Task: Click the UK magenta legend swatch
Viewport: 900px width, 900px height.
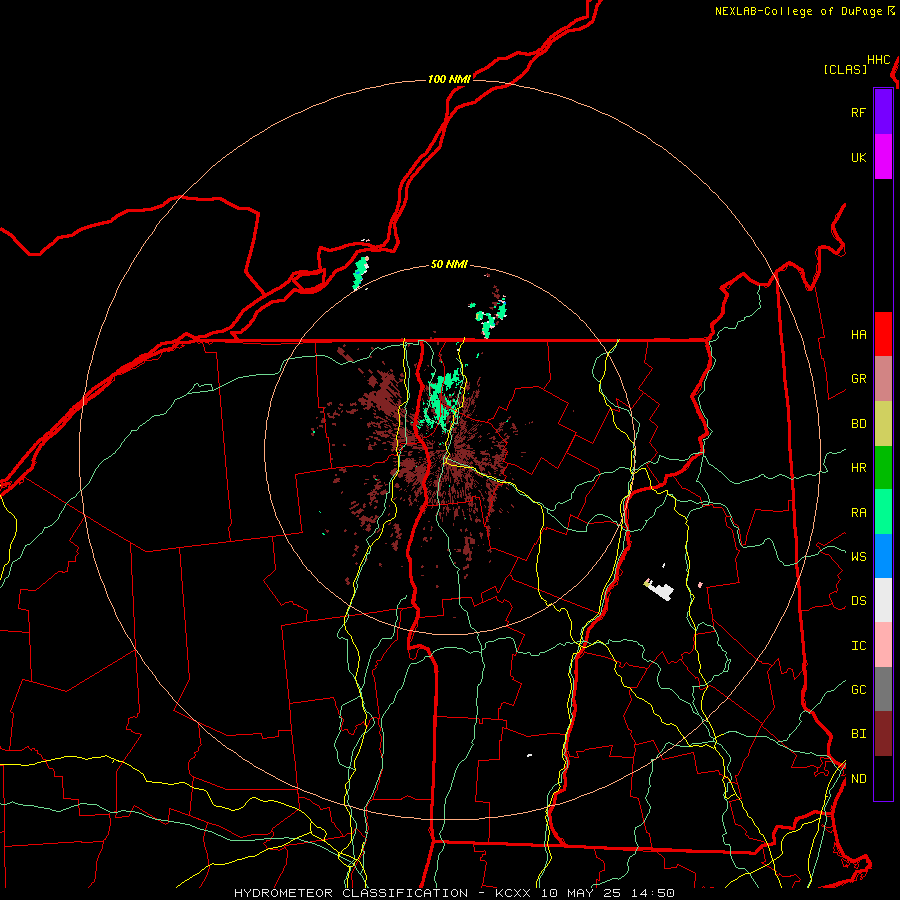Action: tap(883, 157)
